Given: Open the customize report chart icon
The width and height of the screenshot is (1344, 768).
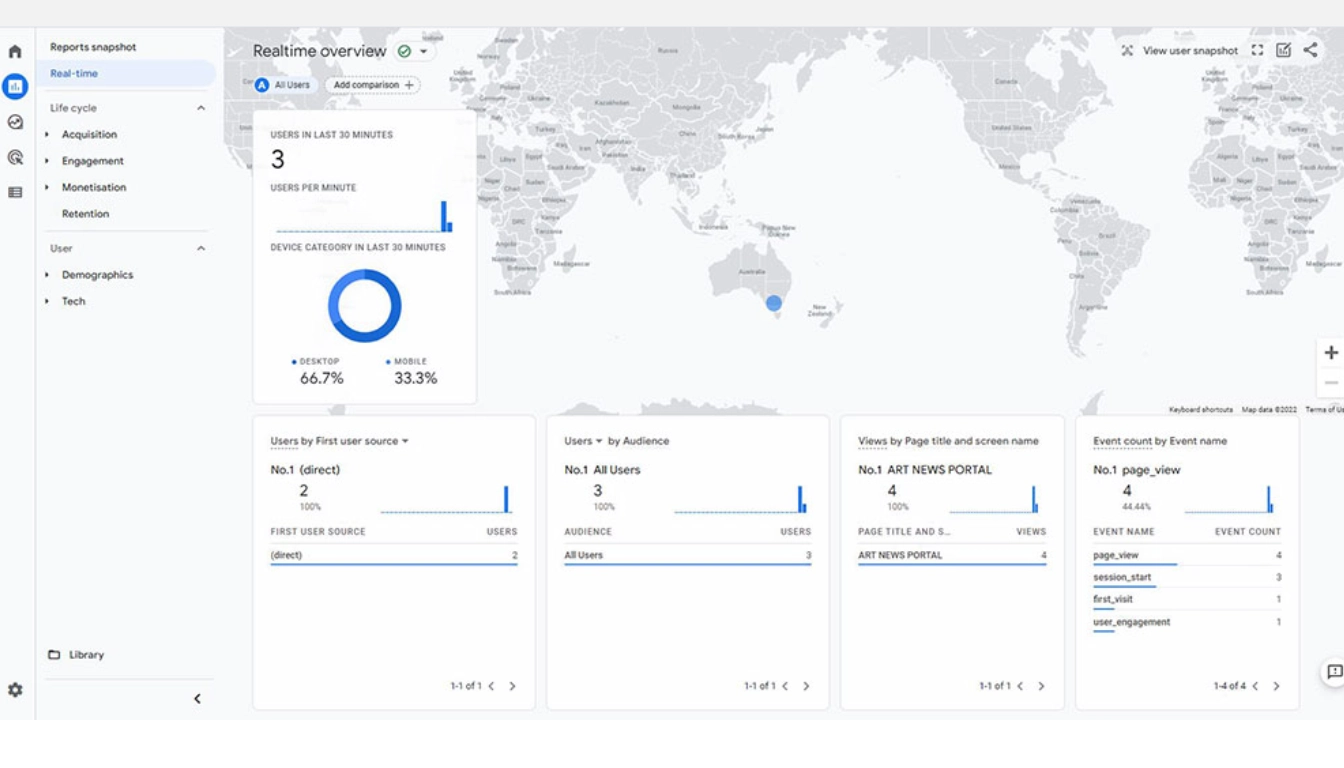Looking at the screenshot, I should point(1284,50).
